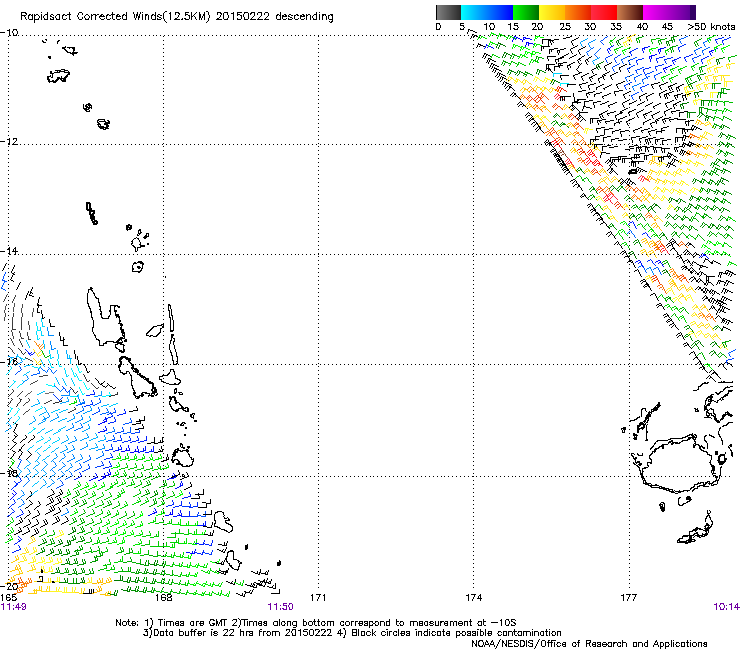Click the '174' longitude label
740x650 pixels.
(x=473, y=598)
